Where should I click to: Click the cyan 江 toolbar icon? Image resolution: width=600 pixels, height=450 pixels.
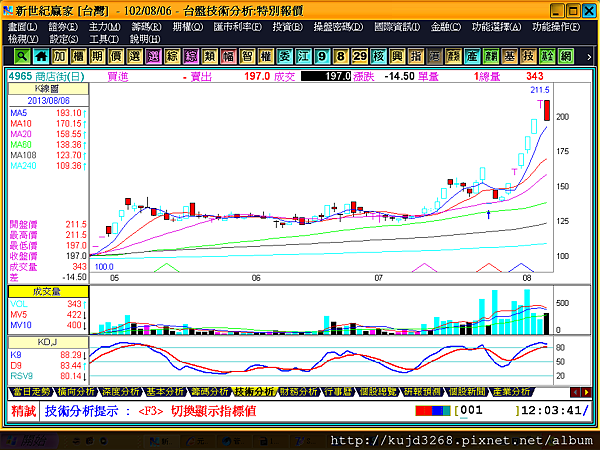[x=303, y=57]
